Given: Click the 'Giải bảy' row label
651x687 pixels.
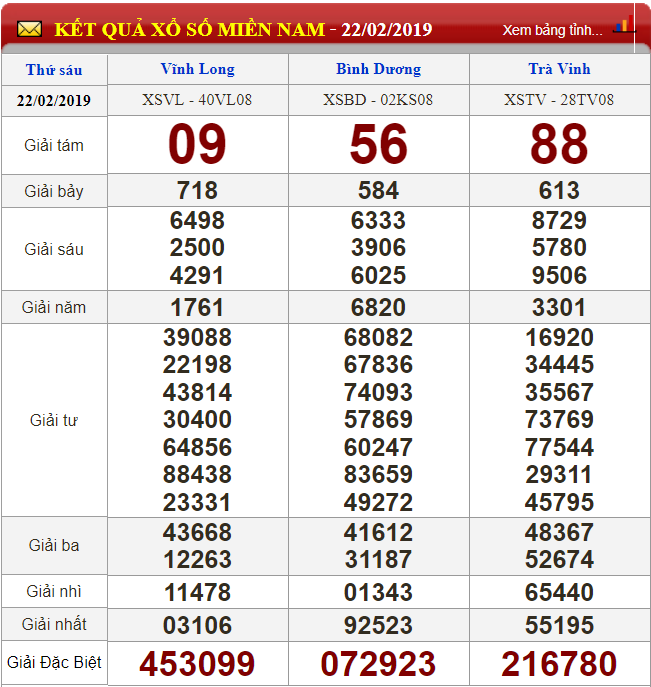Looking at the screenshot, I should pos(54,191).
